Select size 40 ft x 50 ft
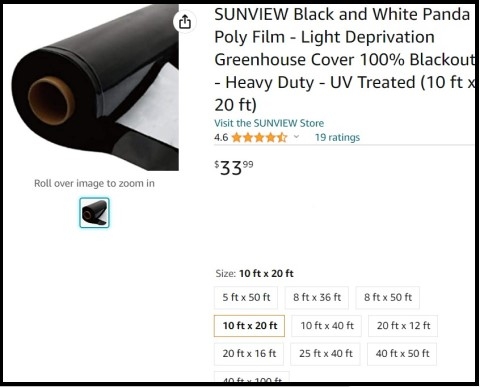 pos(402,354)
